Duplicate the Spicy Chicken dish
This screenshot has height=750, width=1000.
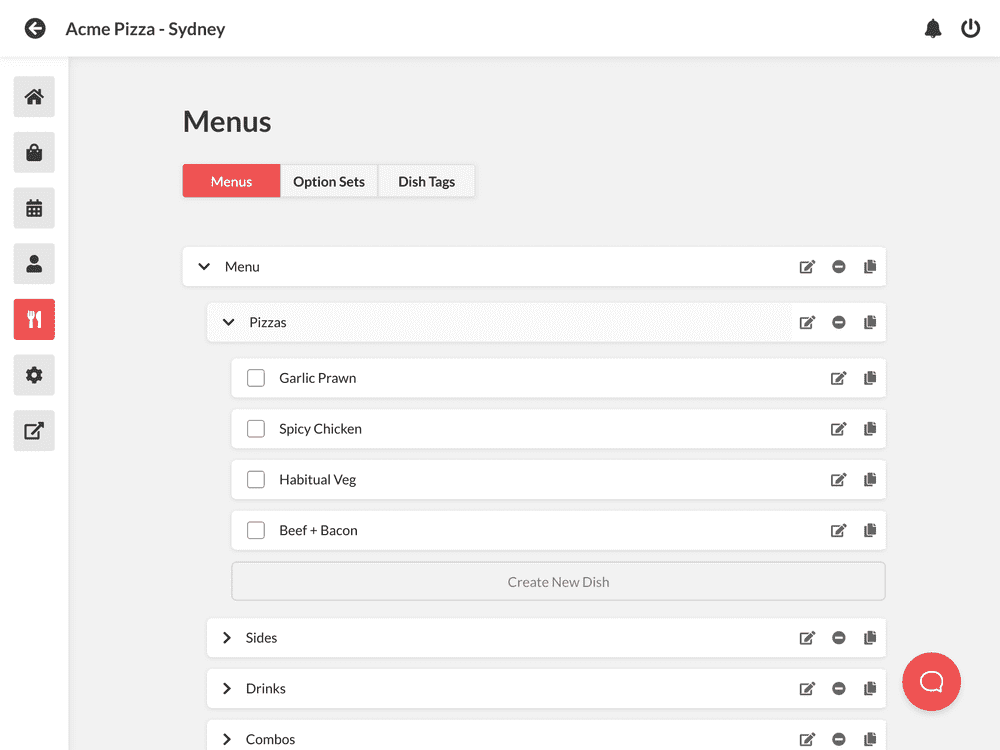tap(870, 429)
